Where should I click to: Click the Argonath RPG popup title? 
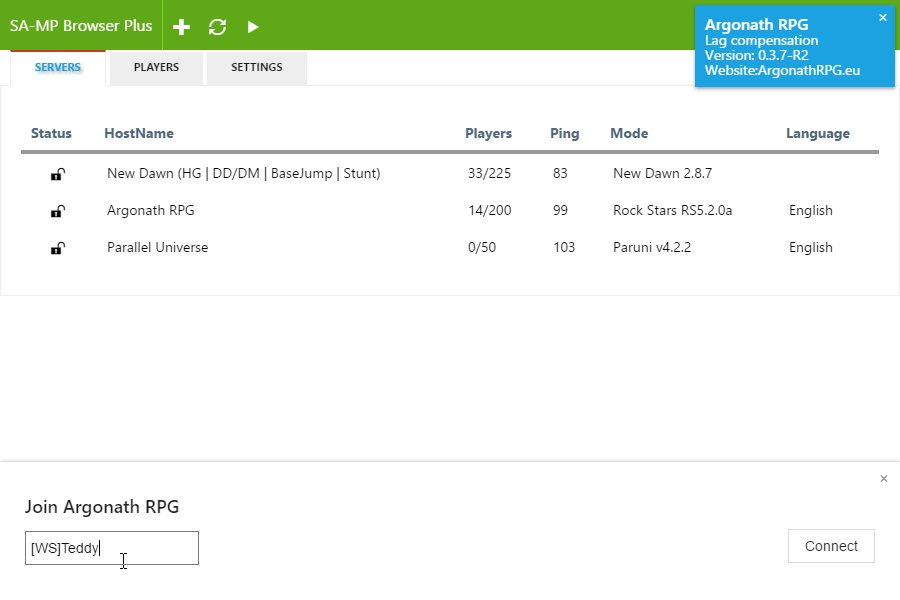coord(757,25)
